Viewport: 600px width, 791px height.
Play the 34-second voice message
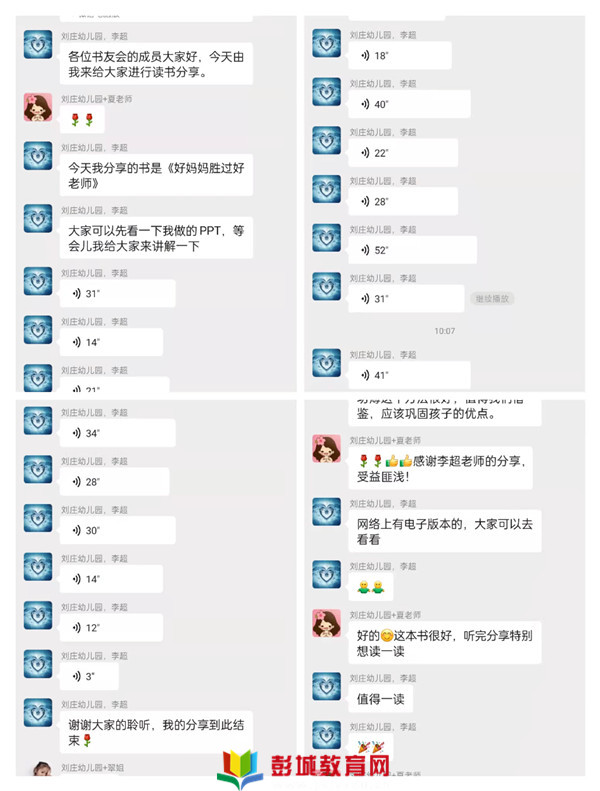point(118,433)
